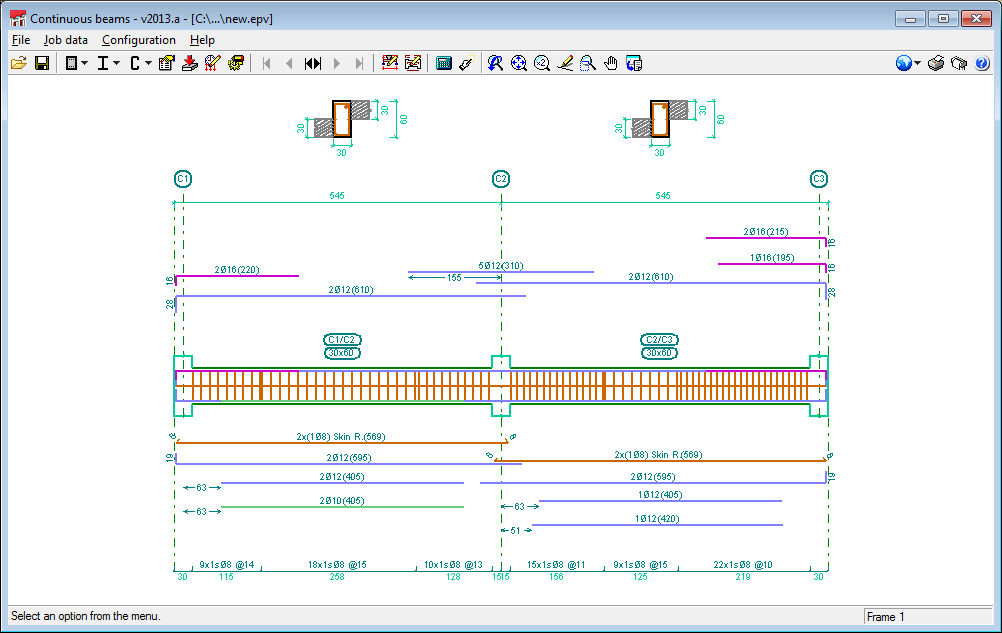Activate the zoom x2 magnifier tool
Screen dimensions: 1002x633
[541, 62]
